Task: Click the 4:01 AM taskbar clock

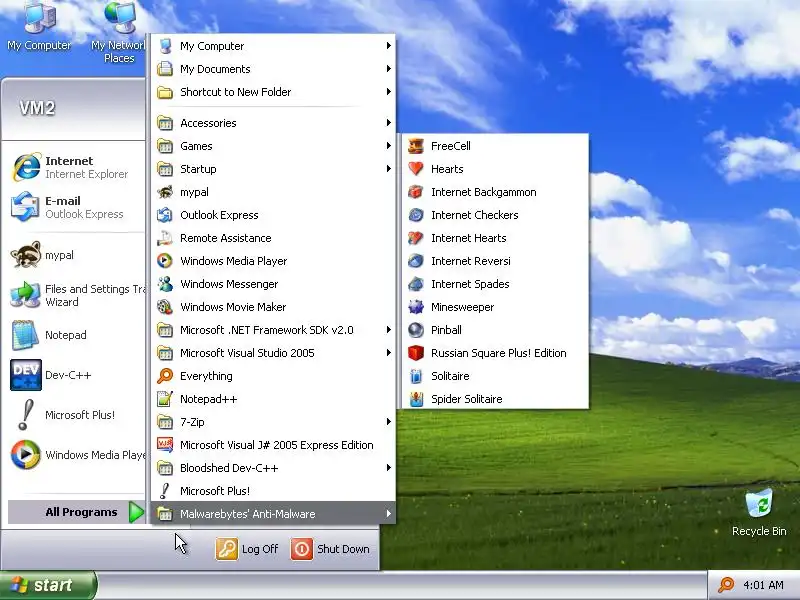Action: pos(763,585)
